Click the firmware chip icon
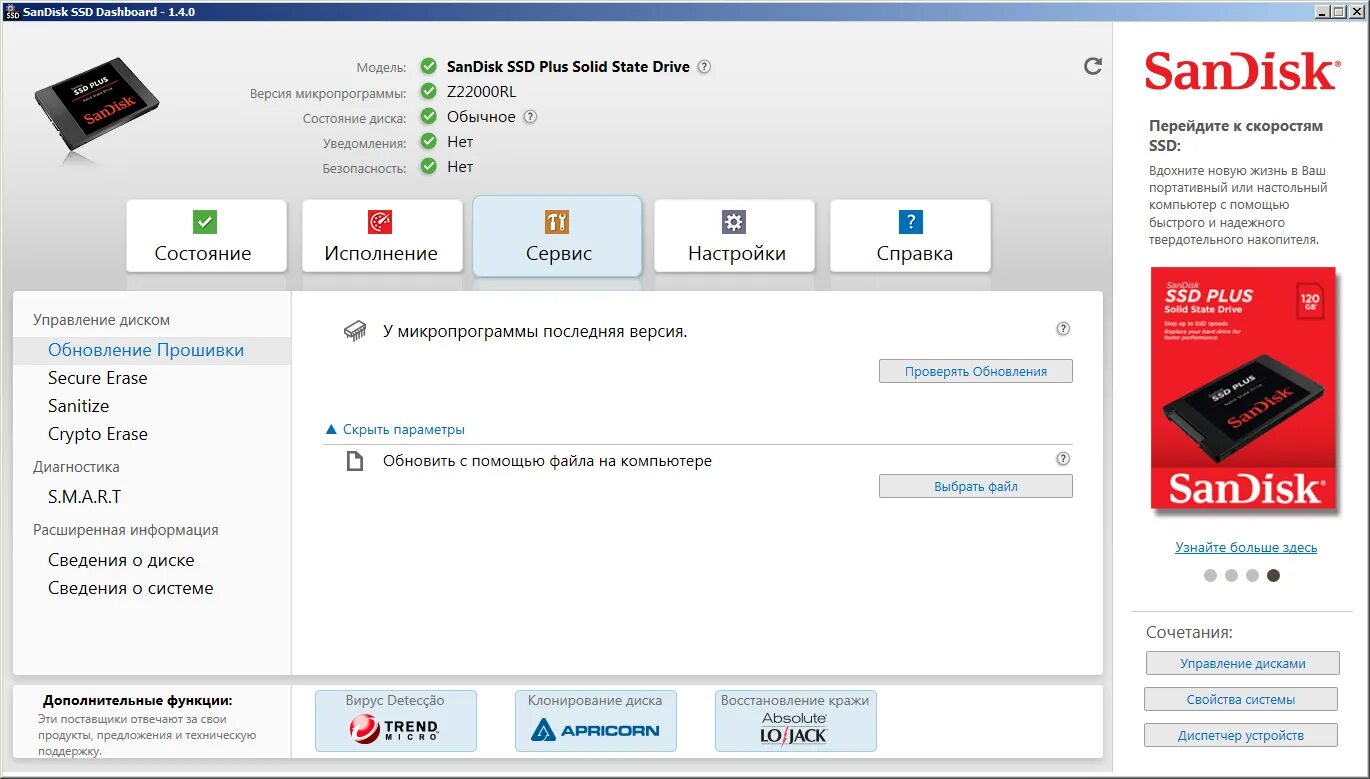This screenshot has height=779, width=1370. click(355, 331)
